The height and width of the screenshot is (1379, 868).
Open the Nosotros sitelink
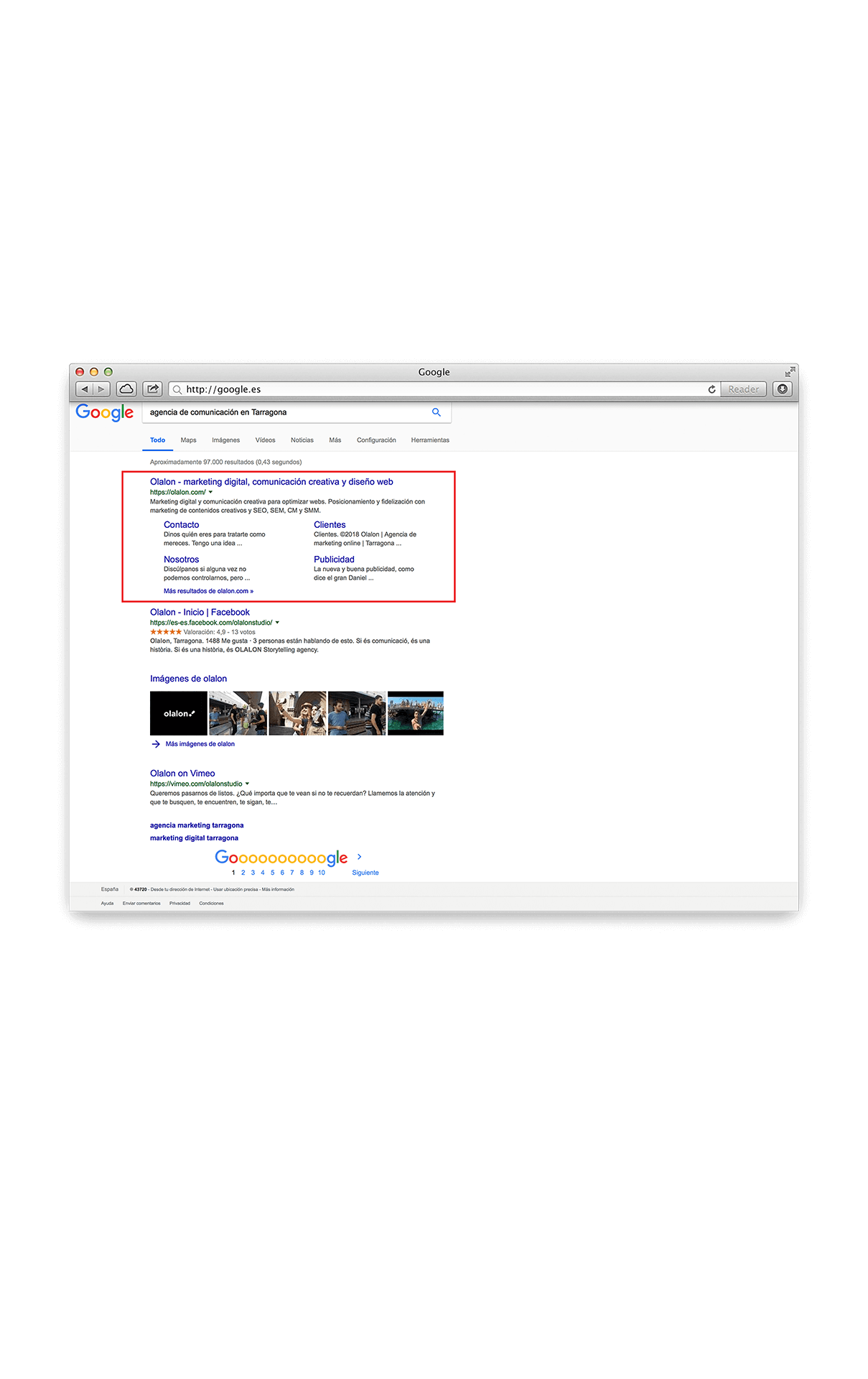(181, 560)
